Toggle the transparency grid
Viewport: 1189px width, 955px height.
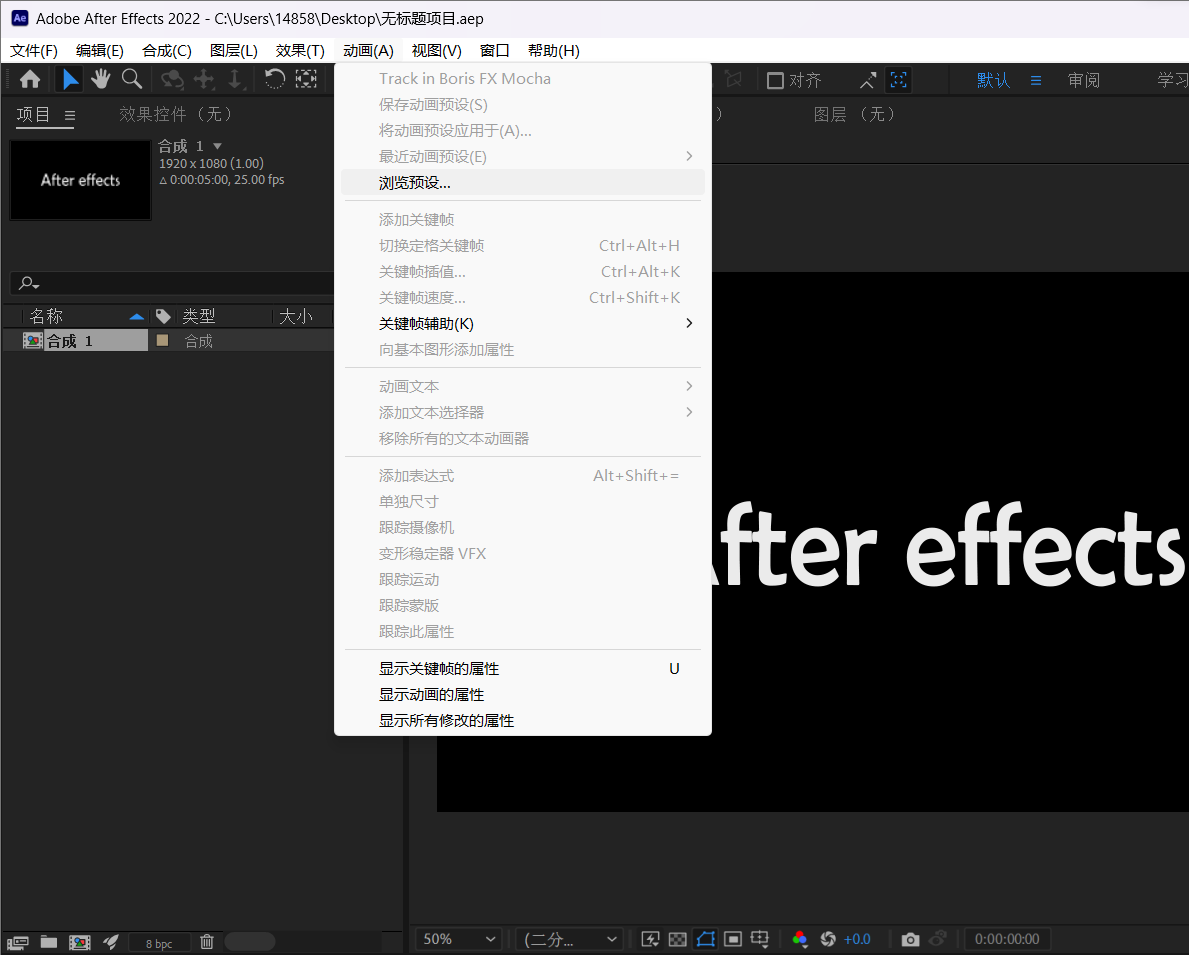[677, 939]
